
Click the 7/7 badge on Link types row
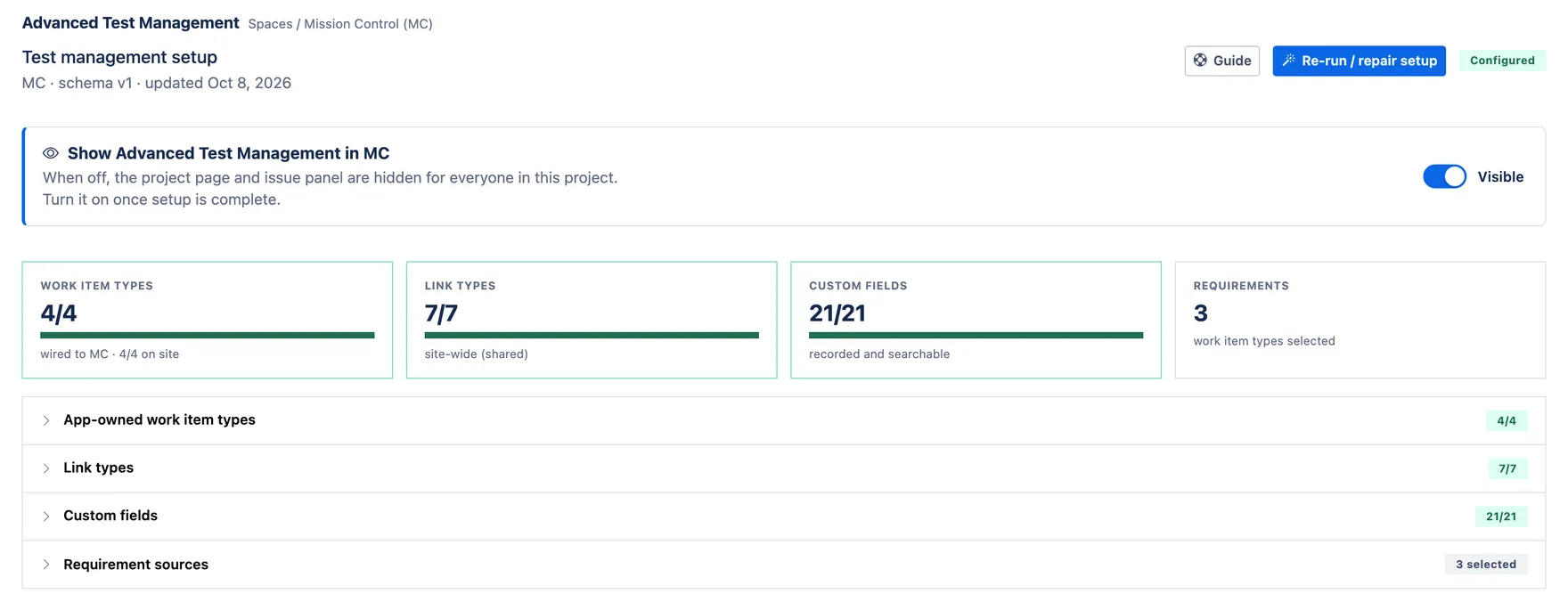point(1507,468)
